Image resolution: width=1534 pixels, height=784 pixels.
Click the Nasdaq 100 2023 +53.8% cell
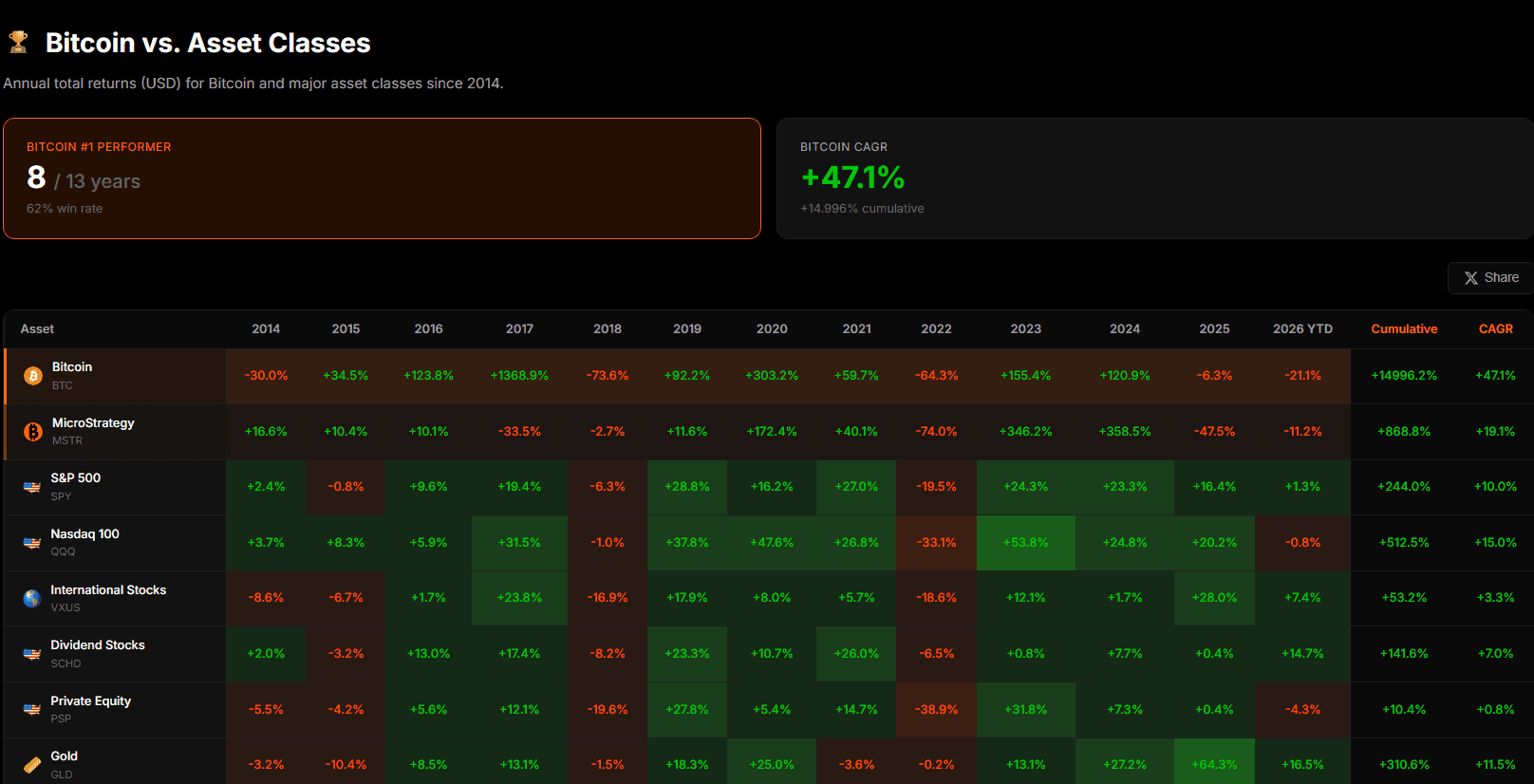(1025, 543)
